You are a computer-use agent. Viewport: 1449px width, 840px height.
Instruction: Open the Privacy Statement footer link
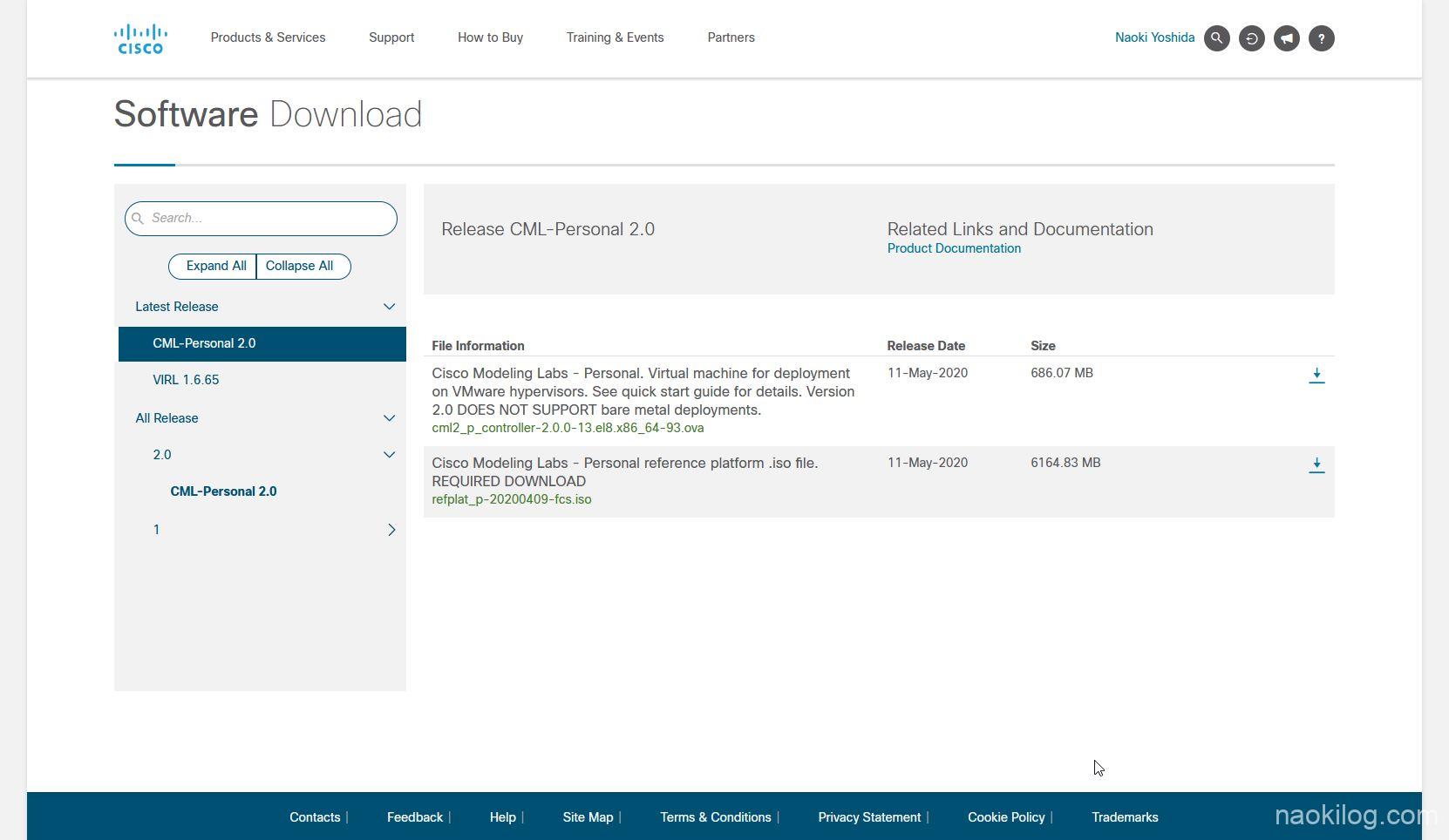click(x=869, y=817)
